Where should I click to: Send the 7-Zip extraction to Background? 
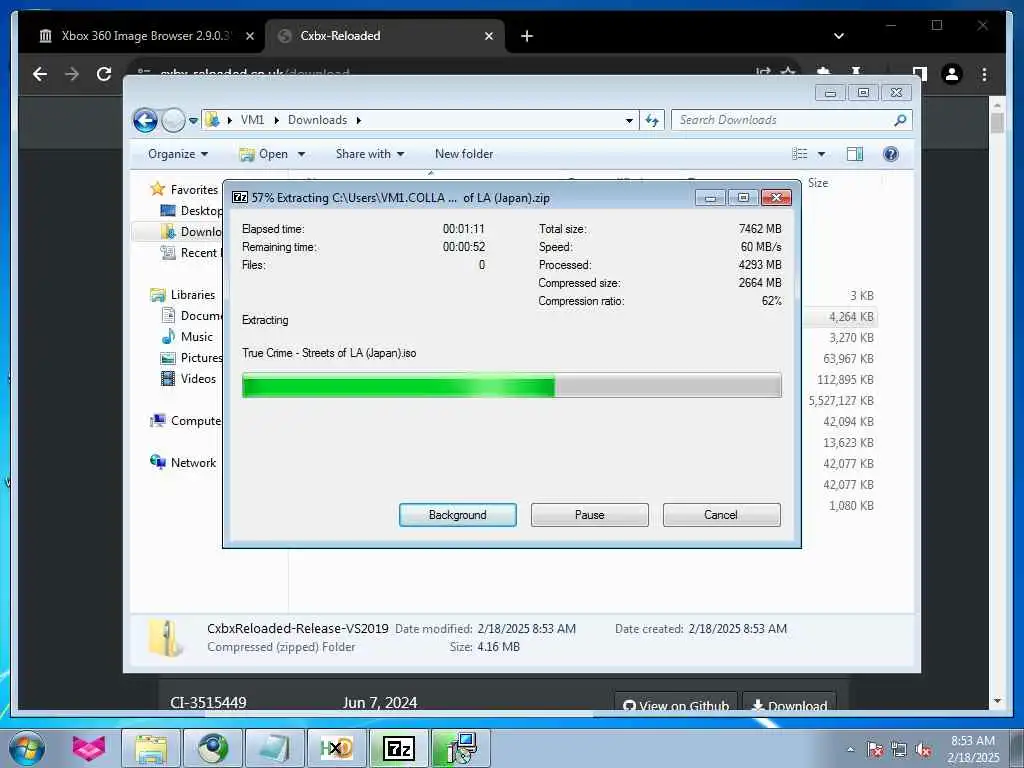(457, 515)
